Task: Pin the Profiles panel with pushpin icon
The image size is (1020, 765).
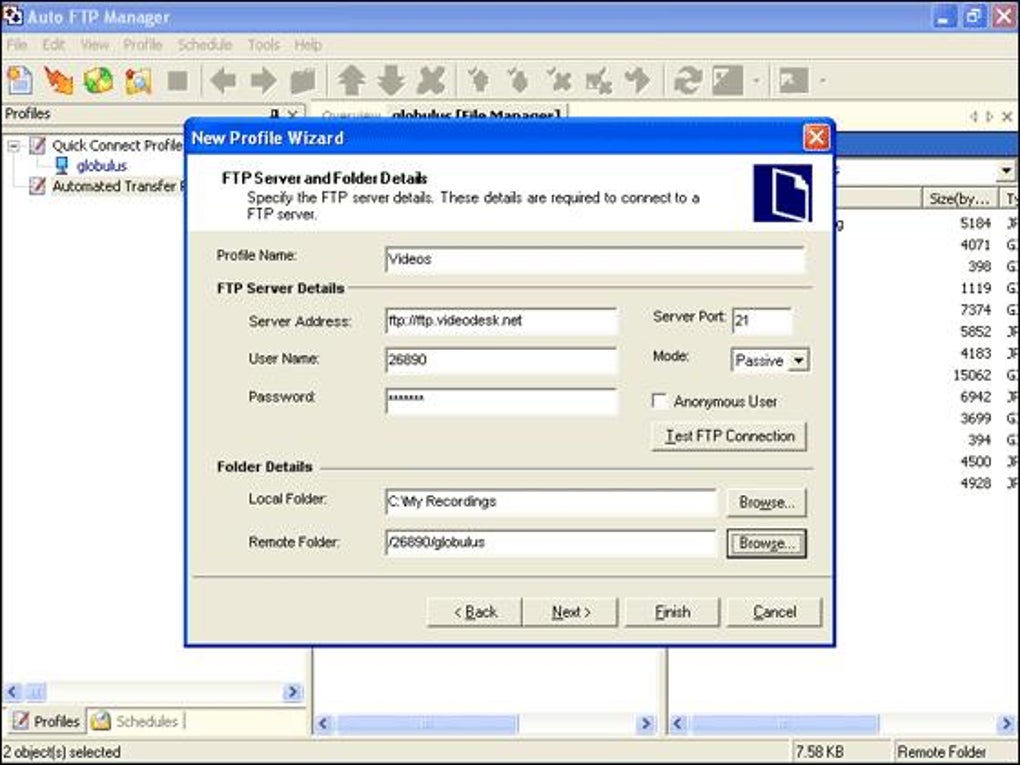Action: point(275,114)
